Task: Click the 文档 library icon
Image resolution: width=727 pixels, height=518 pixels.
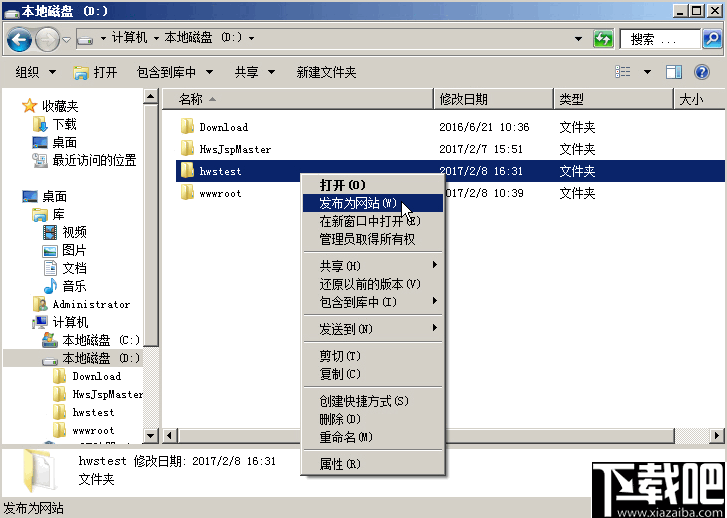Action: click(50, 268)
